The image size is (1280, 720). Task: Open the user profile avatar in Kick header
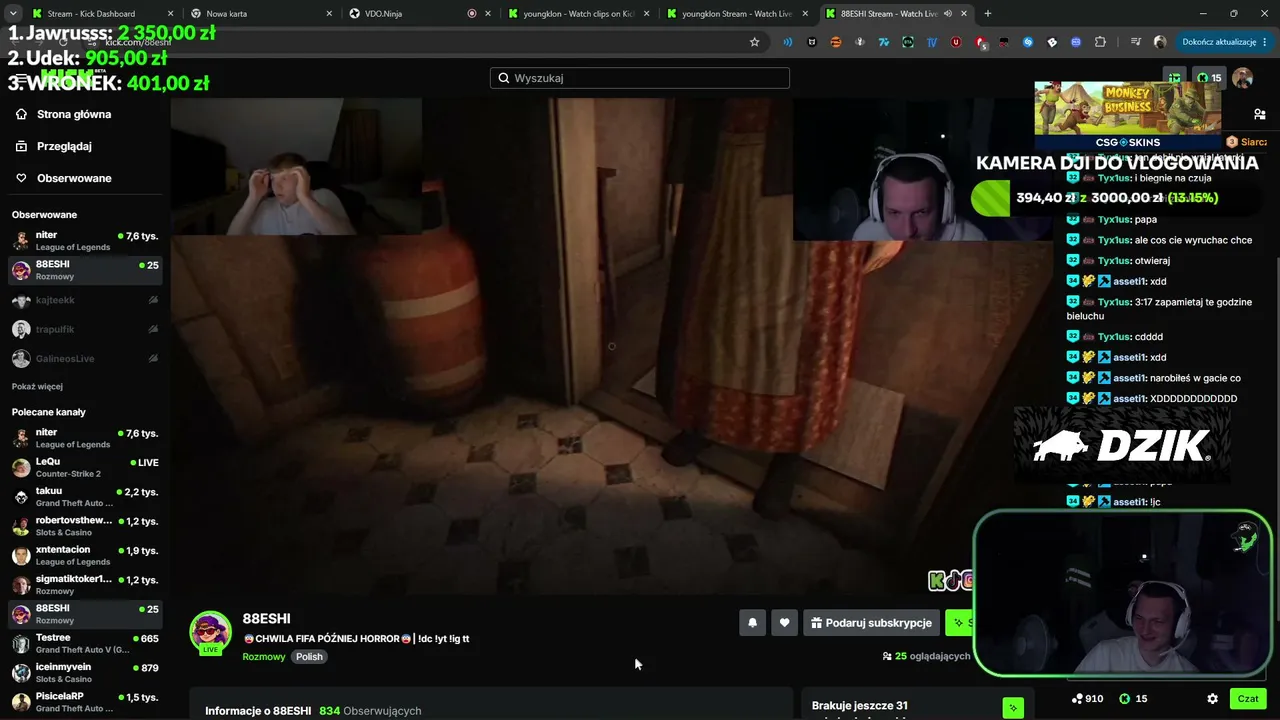(x=1242, y=78)
